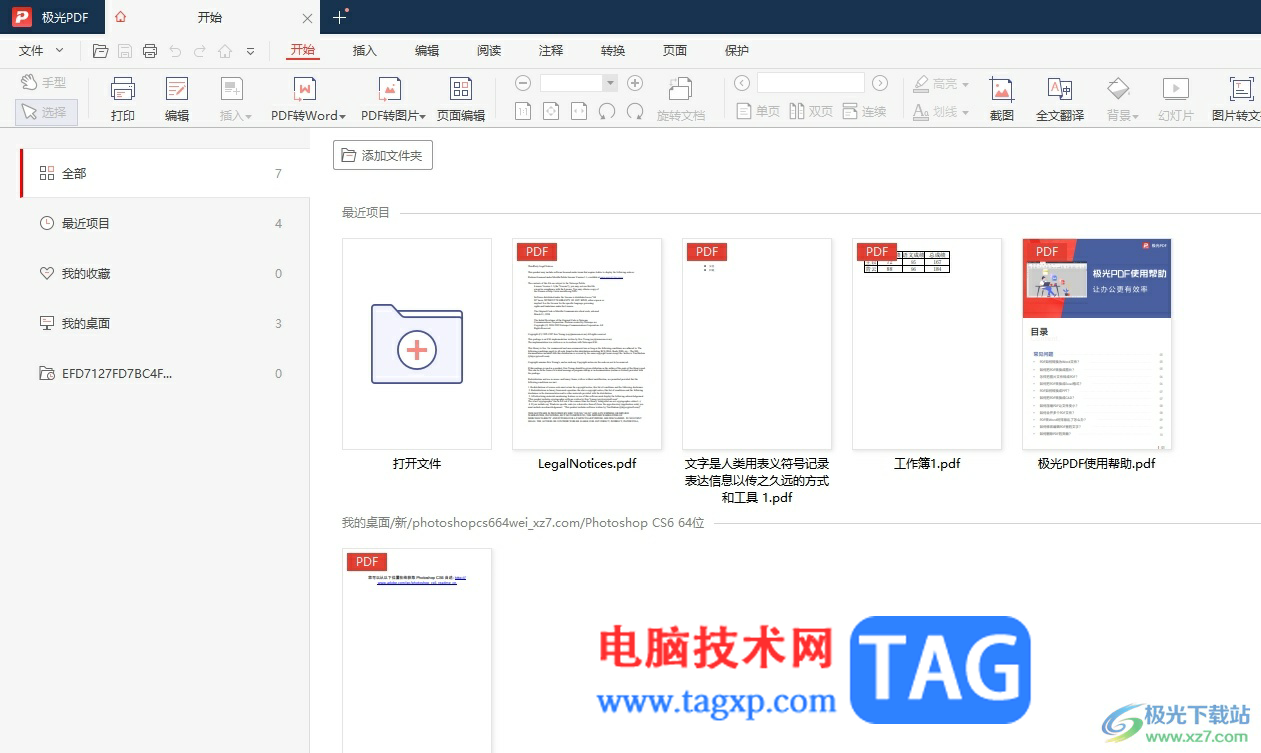Select 全部 in the sidebar
This screenshot has height=753, width=1261.
[165, 173]
